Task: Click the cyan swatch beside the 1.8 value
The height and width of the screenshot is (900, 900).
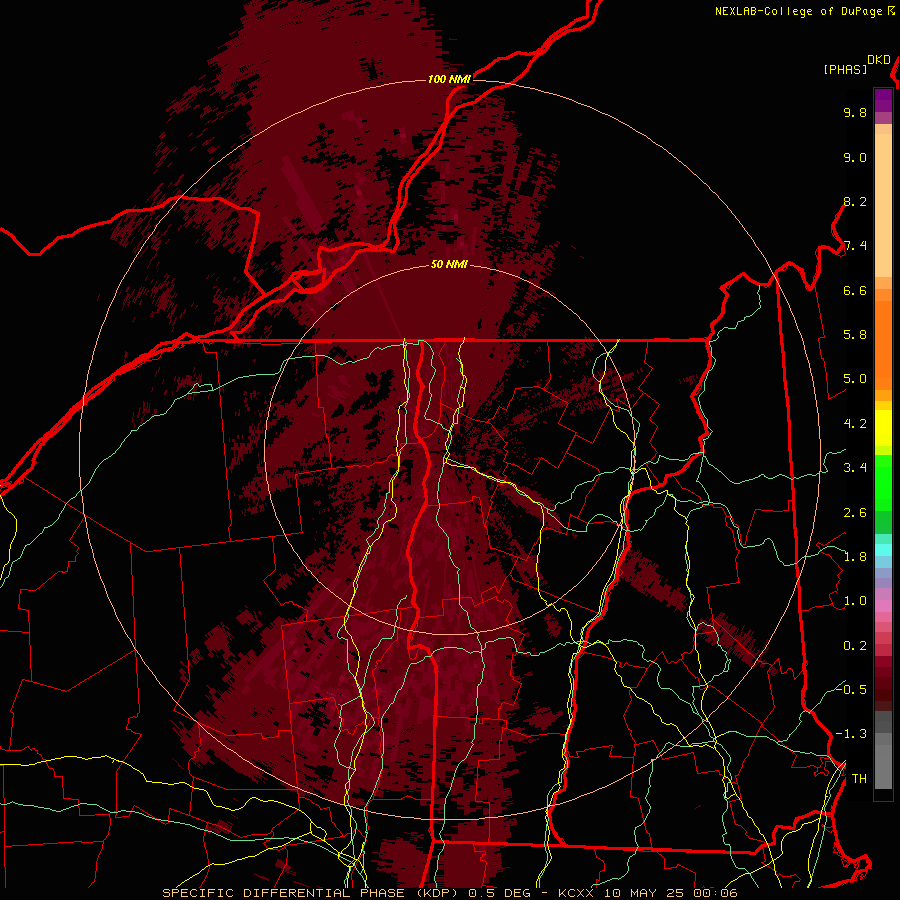Action: [883, 550]
